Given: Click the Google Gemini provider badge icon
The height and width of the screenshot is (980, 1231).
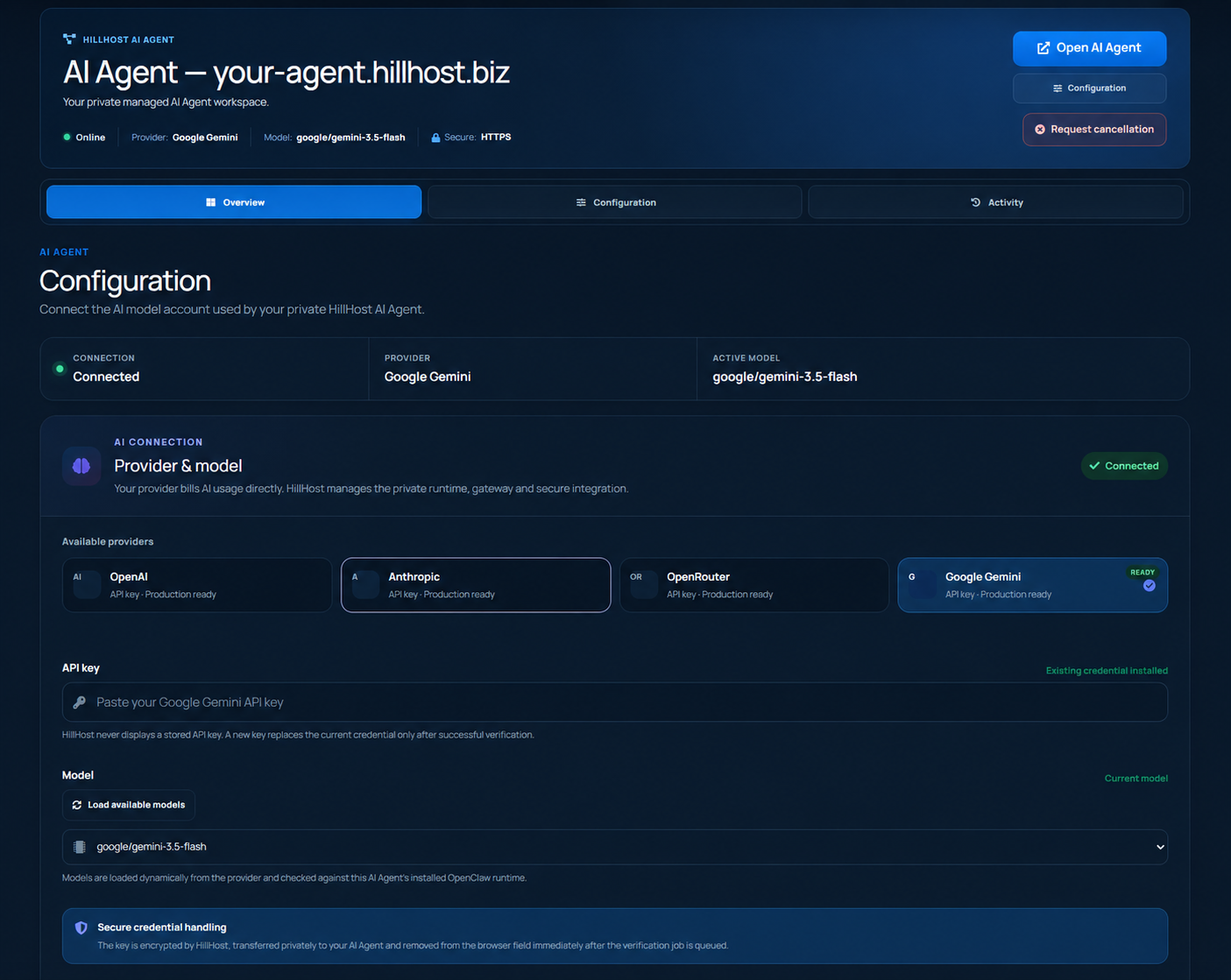Looking at the screenshot, I should click(x=923, y=584).
